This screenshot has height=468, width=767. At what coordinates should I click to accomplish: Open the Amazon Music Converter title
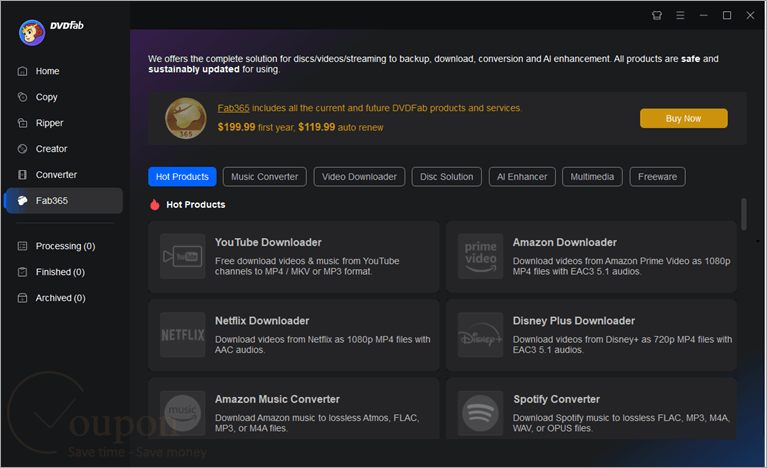[277, 400]
